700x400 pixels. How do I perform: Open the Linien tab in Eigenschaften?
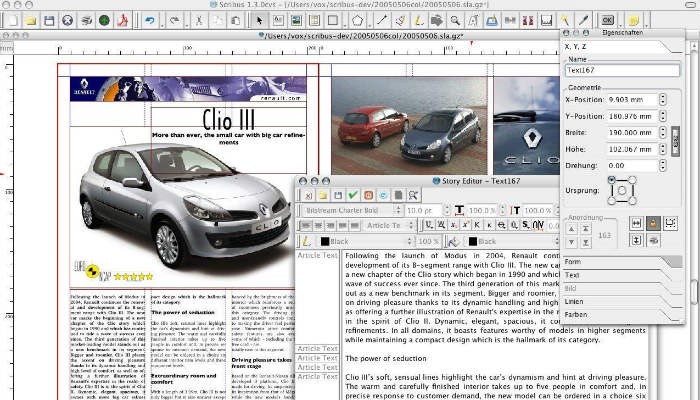pyautogui.click(x=621, y=302)
